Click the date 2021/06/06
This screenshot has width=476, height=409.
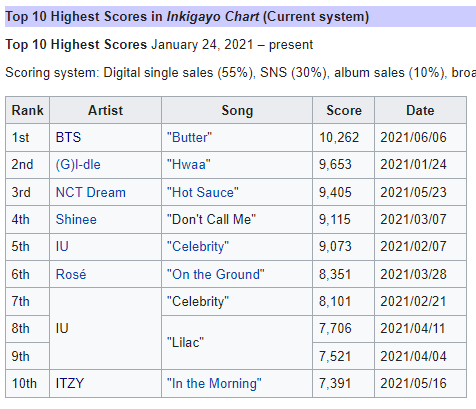click(413, 137)
